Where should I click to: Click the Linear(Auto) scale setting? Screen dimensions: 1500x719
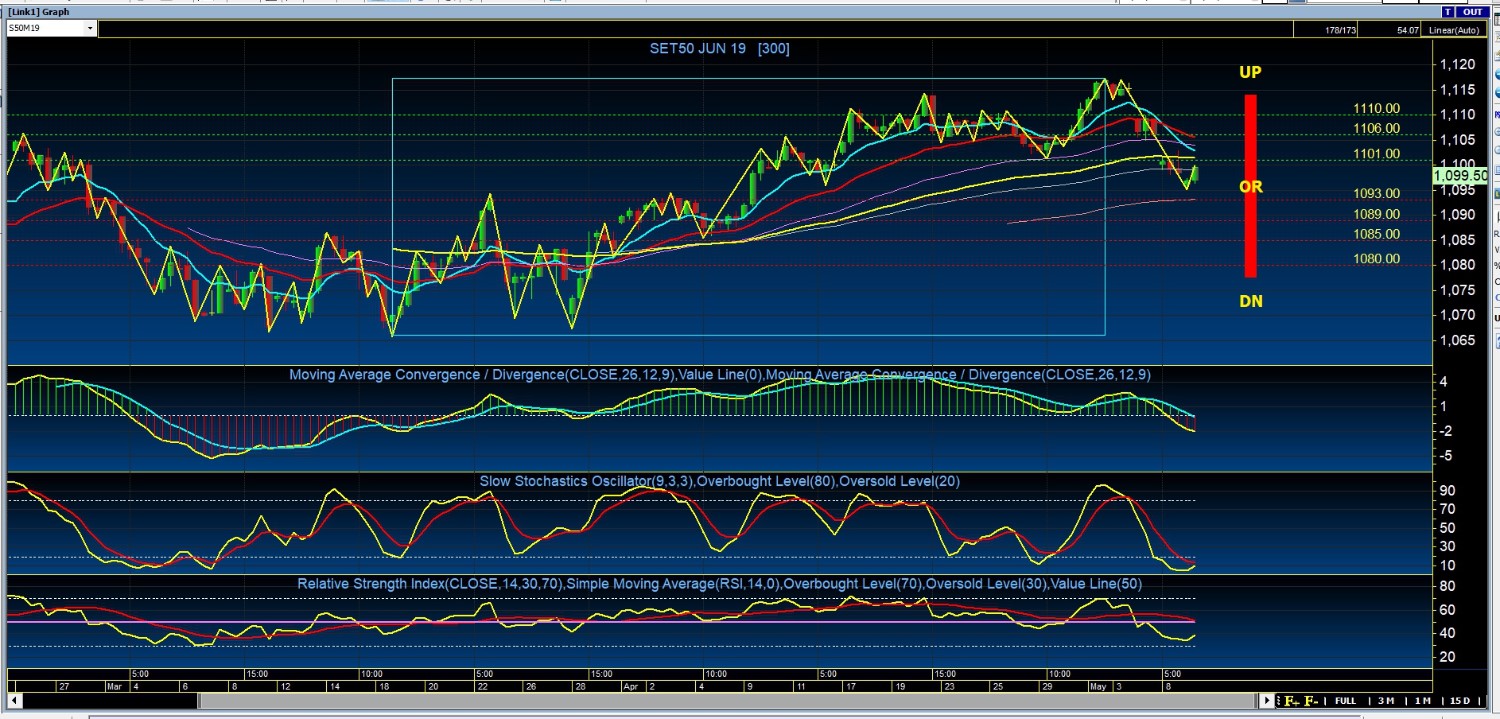pyautogui.click(x=1455, y=30)
